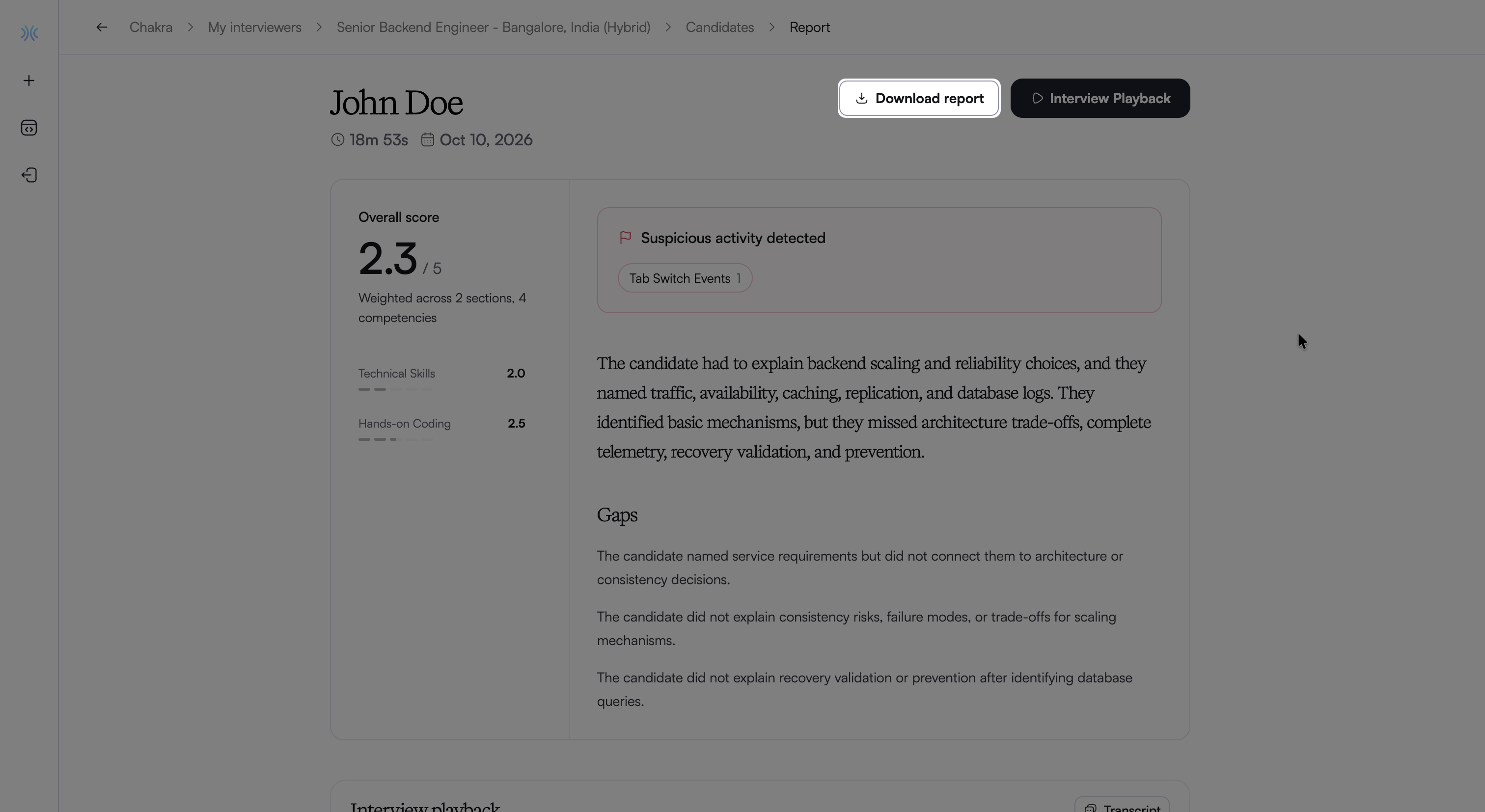Open Senior Backend Engineer breadcrumb link
1485x812 pixels.
(x=494, y=27)
